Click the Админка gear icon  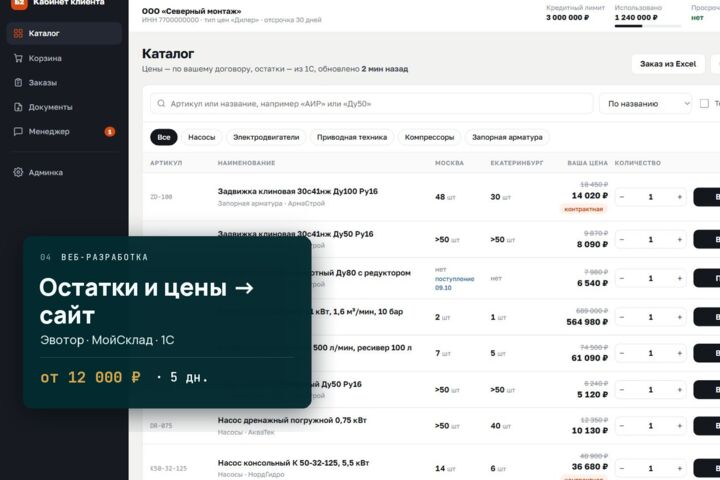pyautogui.click(x=18, y=172)
